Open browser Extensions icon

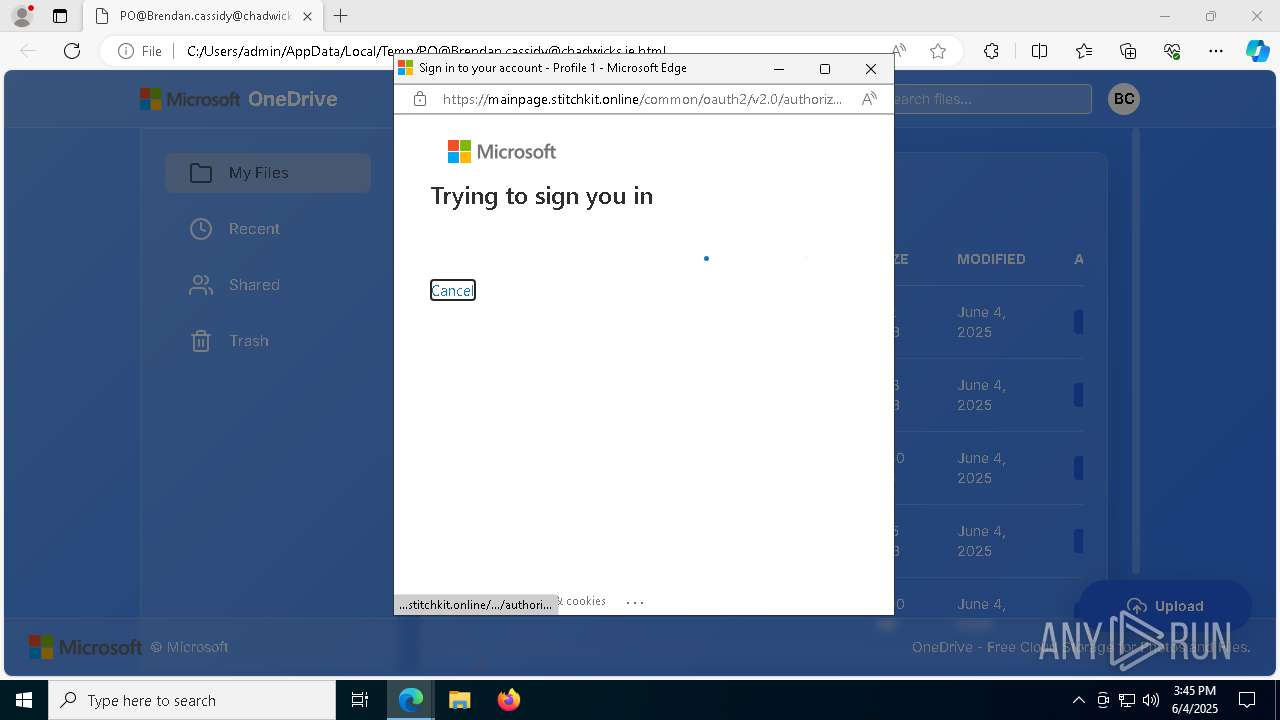pyautogui.click(x=991, y=51)
